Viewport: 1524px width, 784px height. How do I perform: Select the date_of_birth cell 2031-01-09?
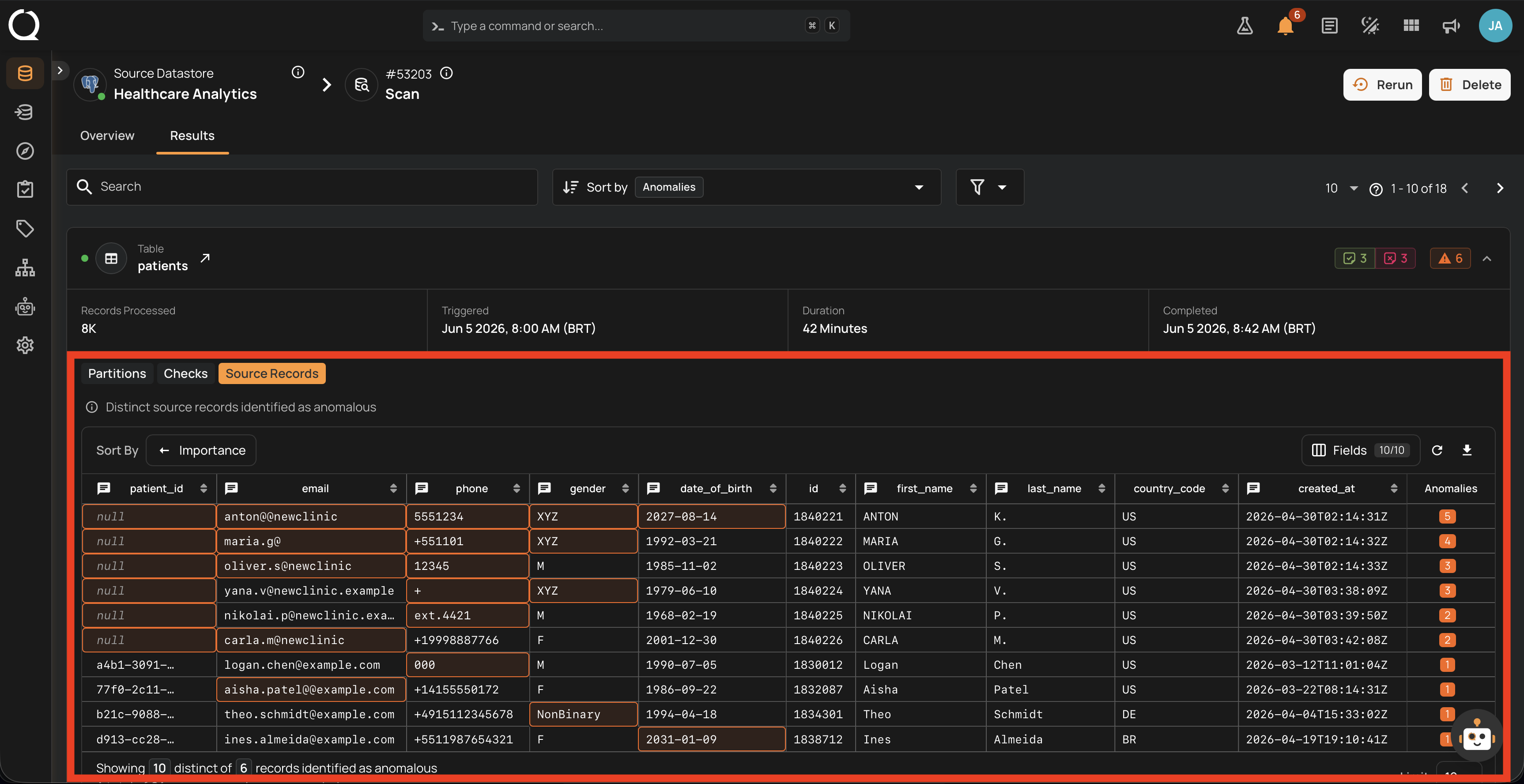coord(712,739)
